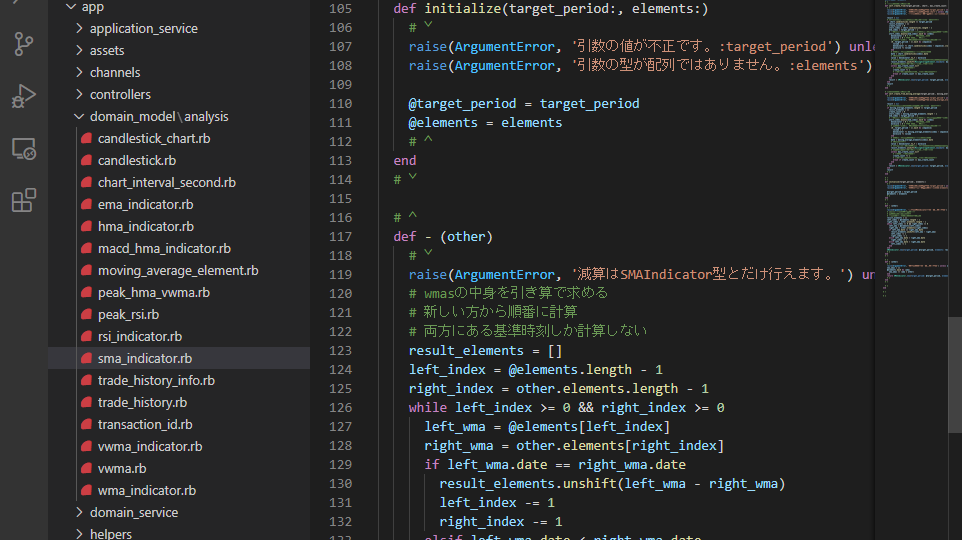This screenshot has height=540, width=962.
Task: Open macd_hma_indicator.rb file
Action: coord(164,249)
